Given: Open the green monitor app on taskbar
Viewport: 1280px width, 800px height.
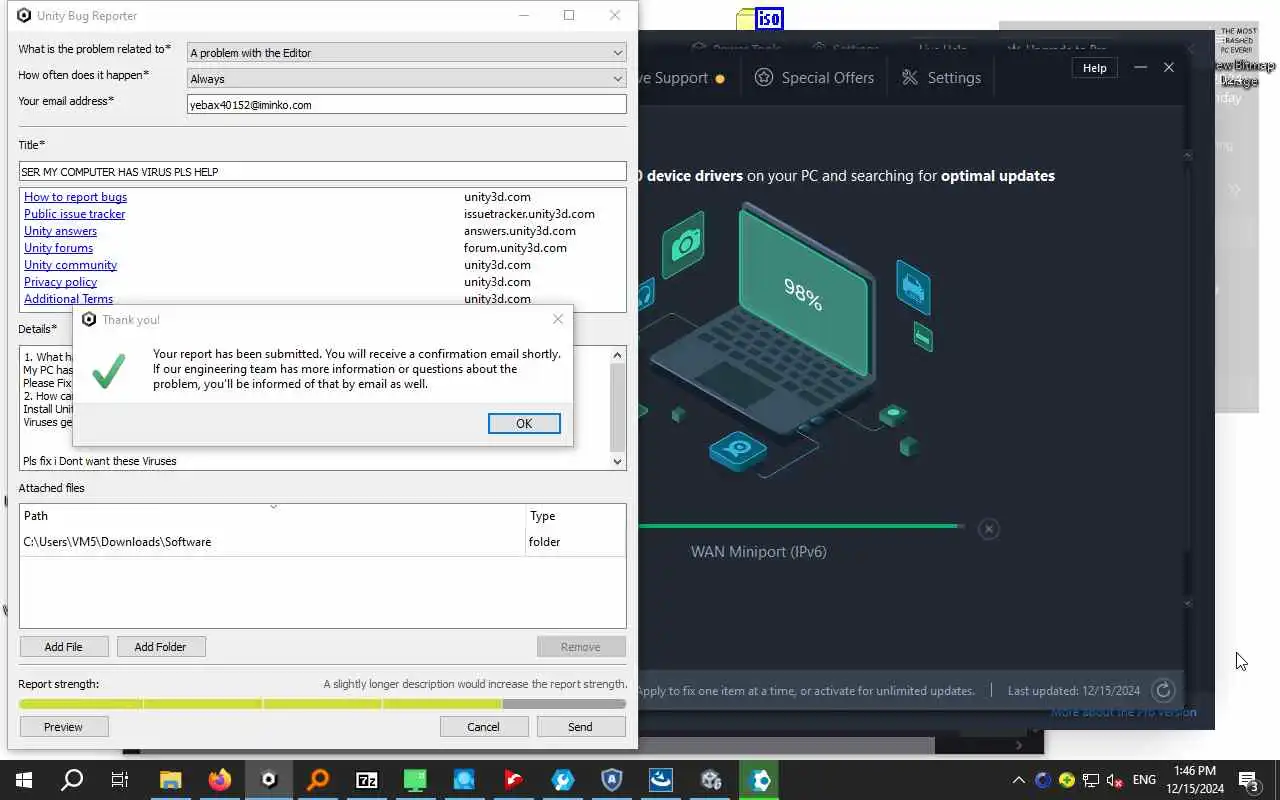Looking at the screenshot, I should 415,780.
